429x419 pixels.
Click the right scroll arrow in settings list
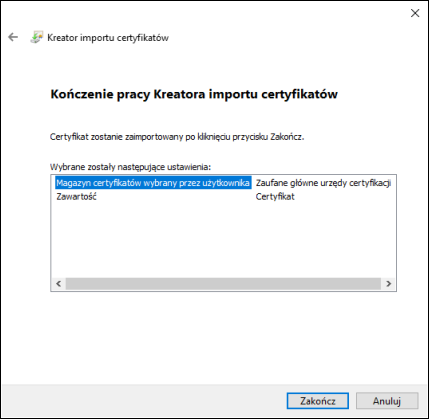pos(388,284)
